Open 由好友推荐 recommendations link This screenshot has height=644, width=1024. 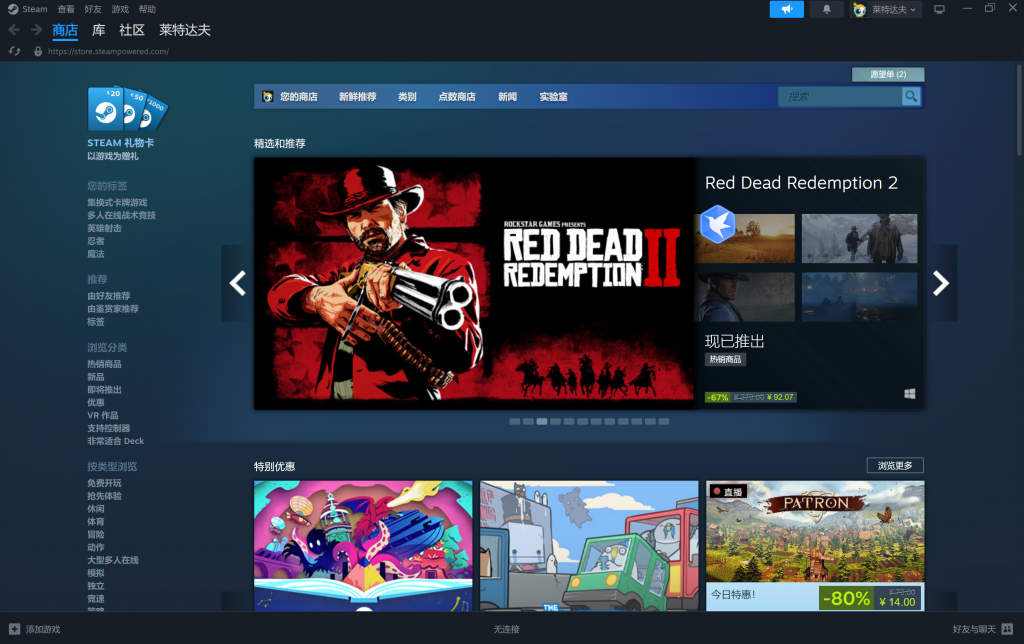[x=108, y=296]
